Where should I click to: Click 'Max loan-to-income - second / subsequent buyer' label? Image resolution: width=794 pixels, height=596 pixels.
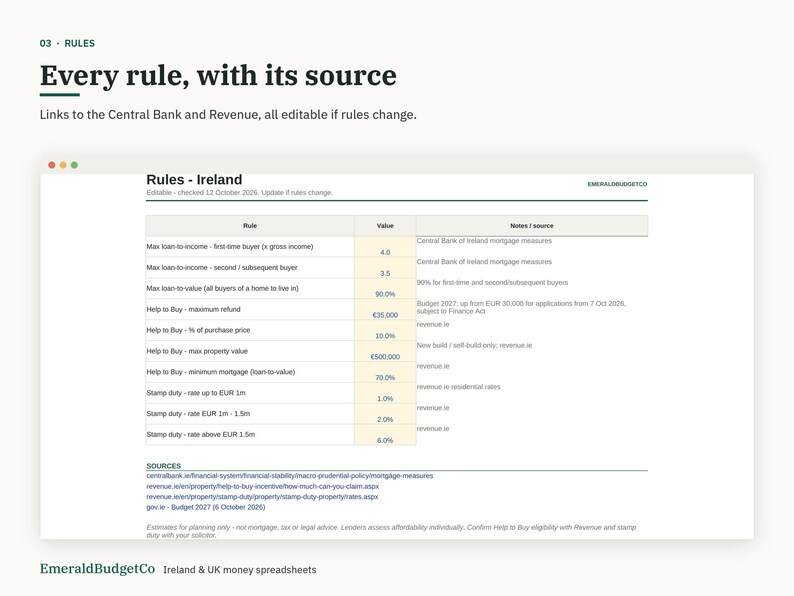coord(222,267)
